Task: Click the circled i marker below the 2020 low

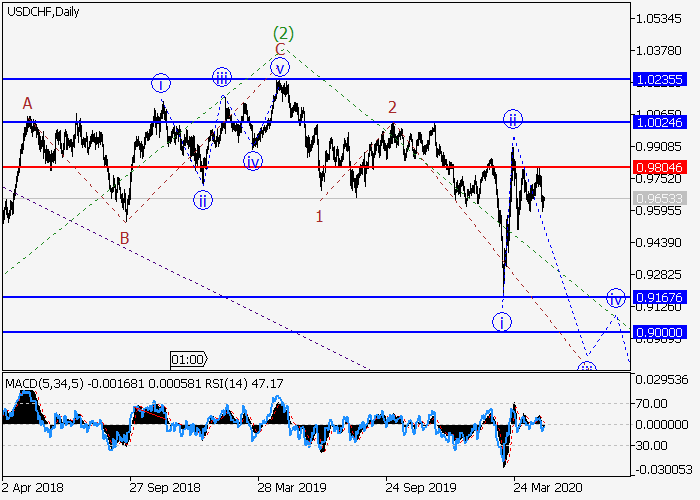Action: (502, 321)
